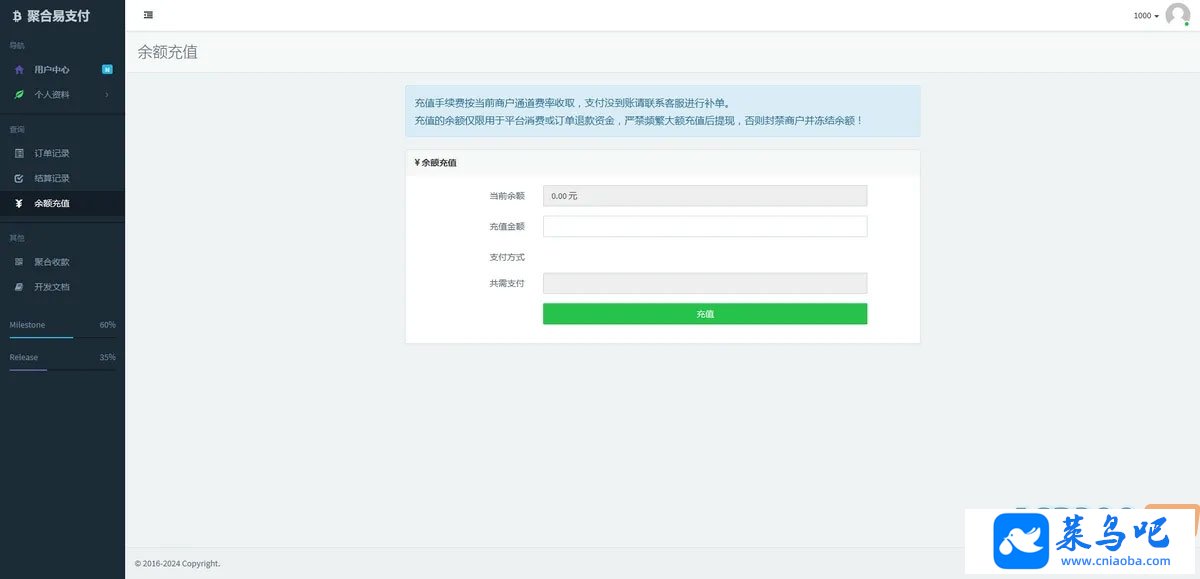Expand the 个人资料 submenu chevron
The width and height of the screenshot is (1200, 579).
107,94
